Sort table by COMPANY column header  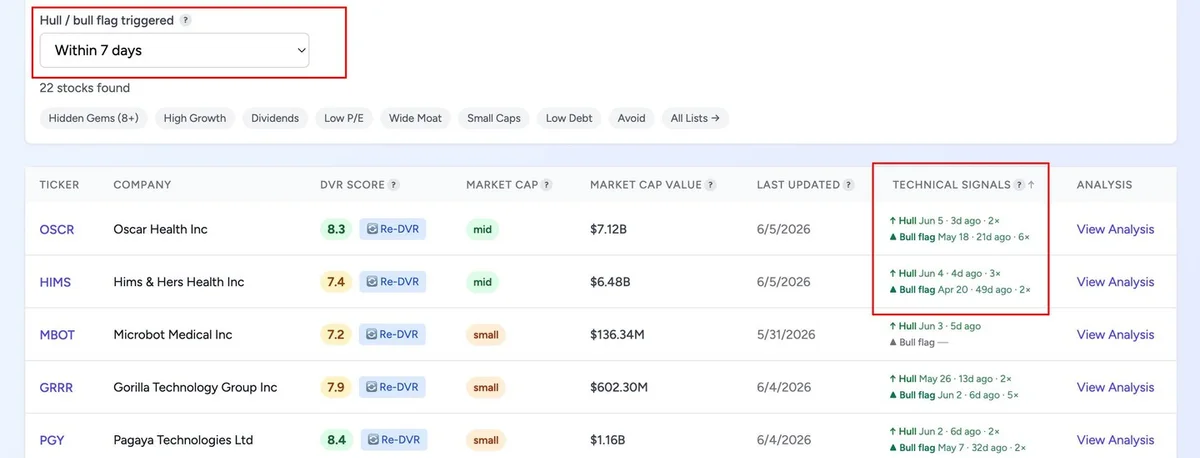click(142, 185)
